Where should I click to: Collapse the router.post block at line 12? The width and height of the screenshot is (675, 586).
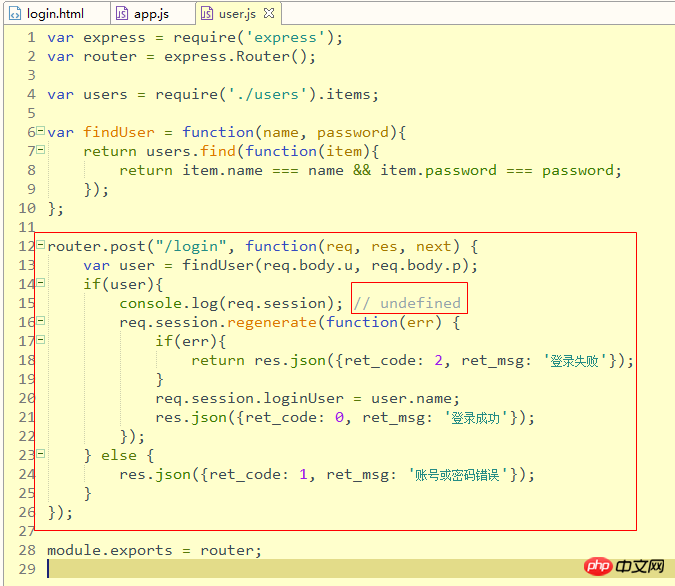(40, 245)
